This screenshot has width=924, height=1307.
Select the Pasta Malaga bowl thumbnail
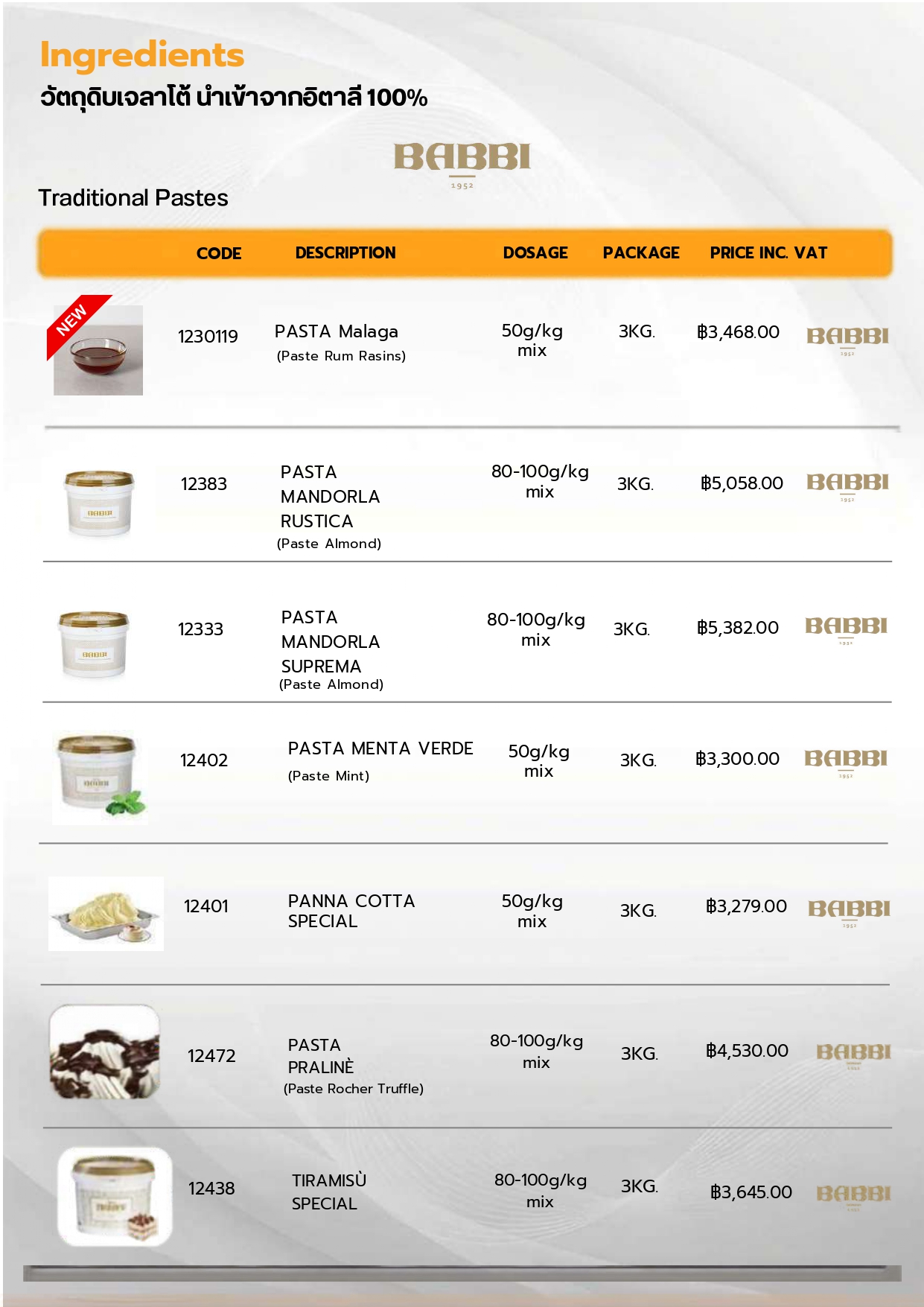[x=98, y=350]
